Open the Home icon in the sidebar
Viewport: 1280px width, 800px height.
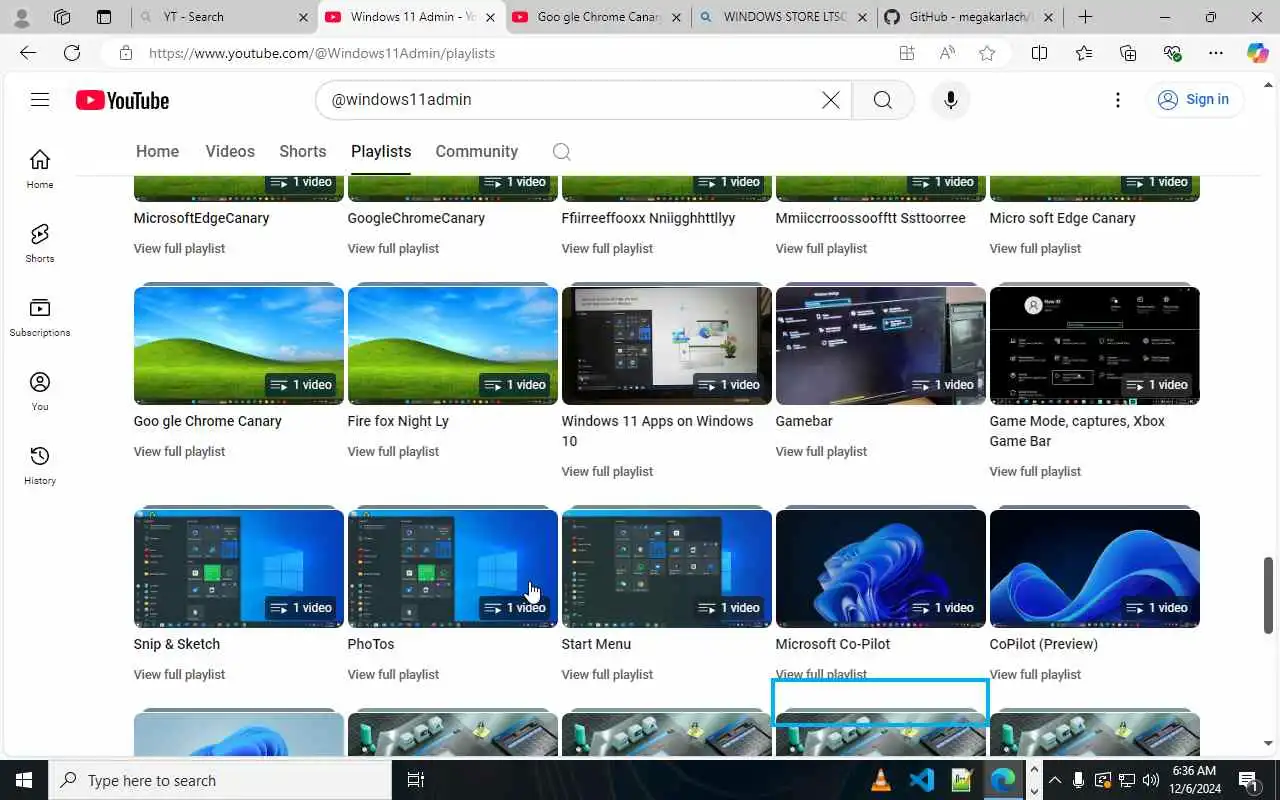pyautogui.click(x=40, y=168)
